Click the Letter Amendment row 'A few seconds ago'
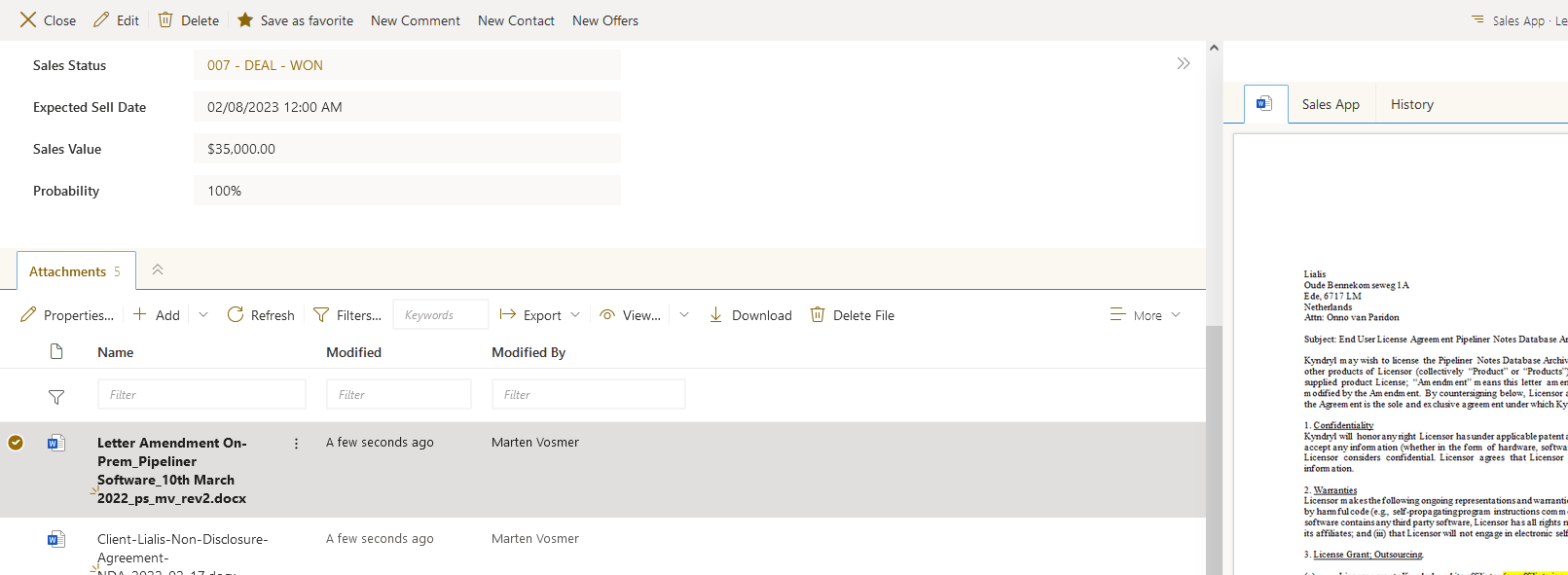The height and width of the screenshot is (575, 1568). [x=380, y=442]
